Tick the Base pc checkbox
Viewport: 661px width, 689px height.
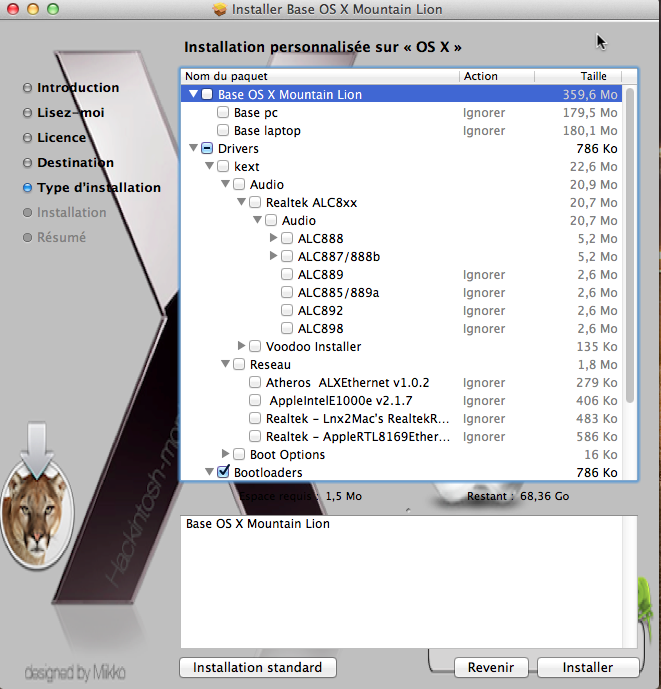[223, 112]
